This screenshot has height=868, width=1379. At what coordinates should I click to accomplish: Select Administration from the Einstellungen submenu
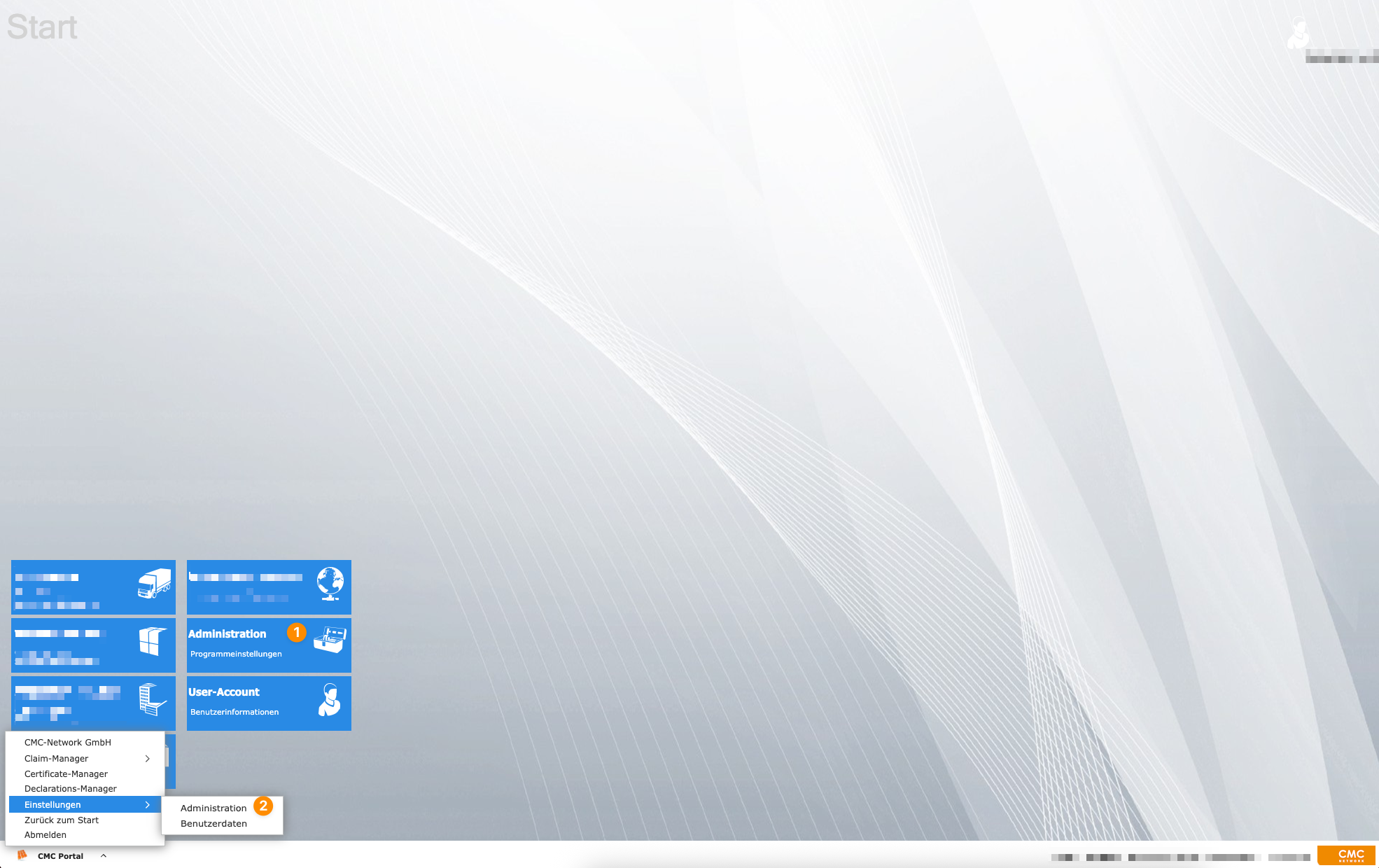pos(213,807)
